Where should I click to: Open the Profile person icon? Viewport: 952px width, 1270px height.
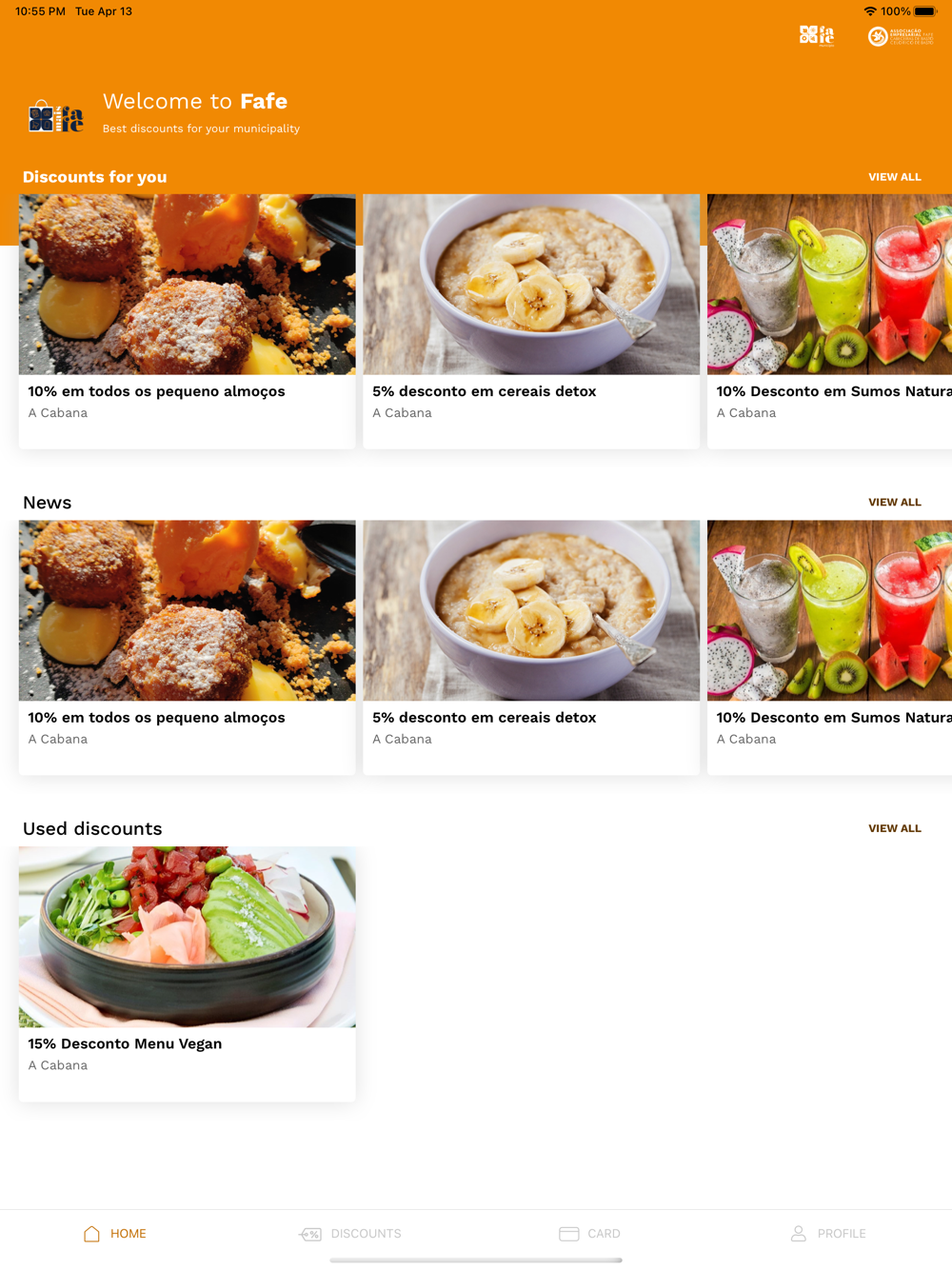[x=799, y=1234]
